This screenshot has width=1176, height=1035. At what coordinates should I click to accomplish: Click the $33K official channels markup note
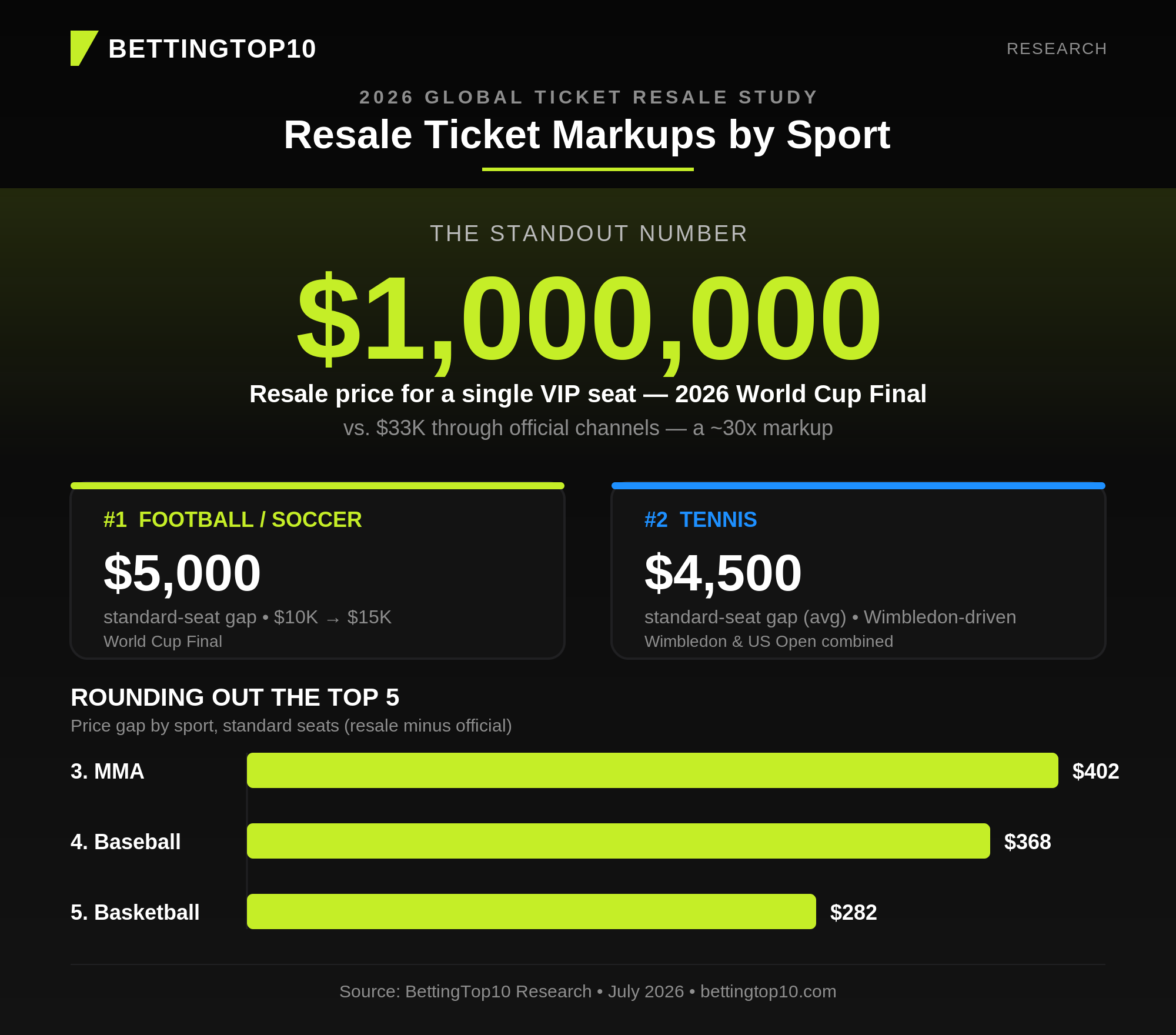coord(588,428)
